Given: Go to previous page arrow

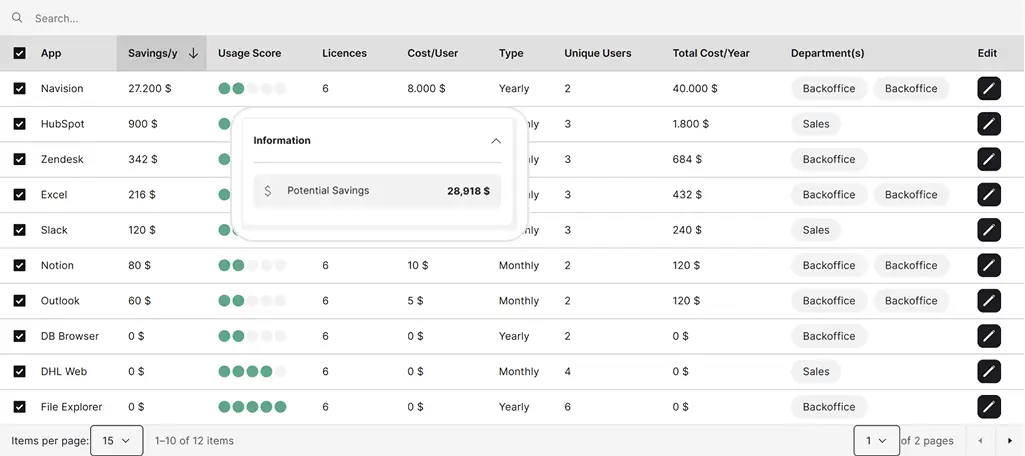Looking at the screenshot, I should coord(980,441).
